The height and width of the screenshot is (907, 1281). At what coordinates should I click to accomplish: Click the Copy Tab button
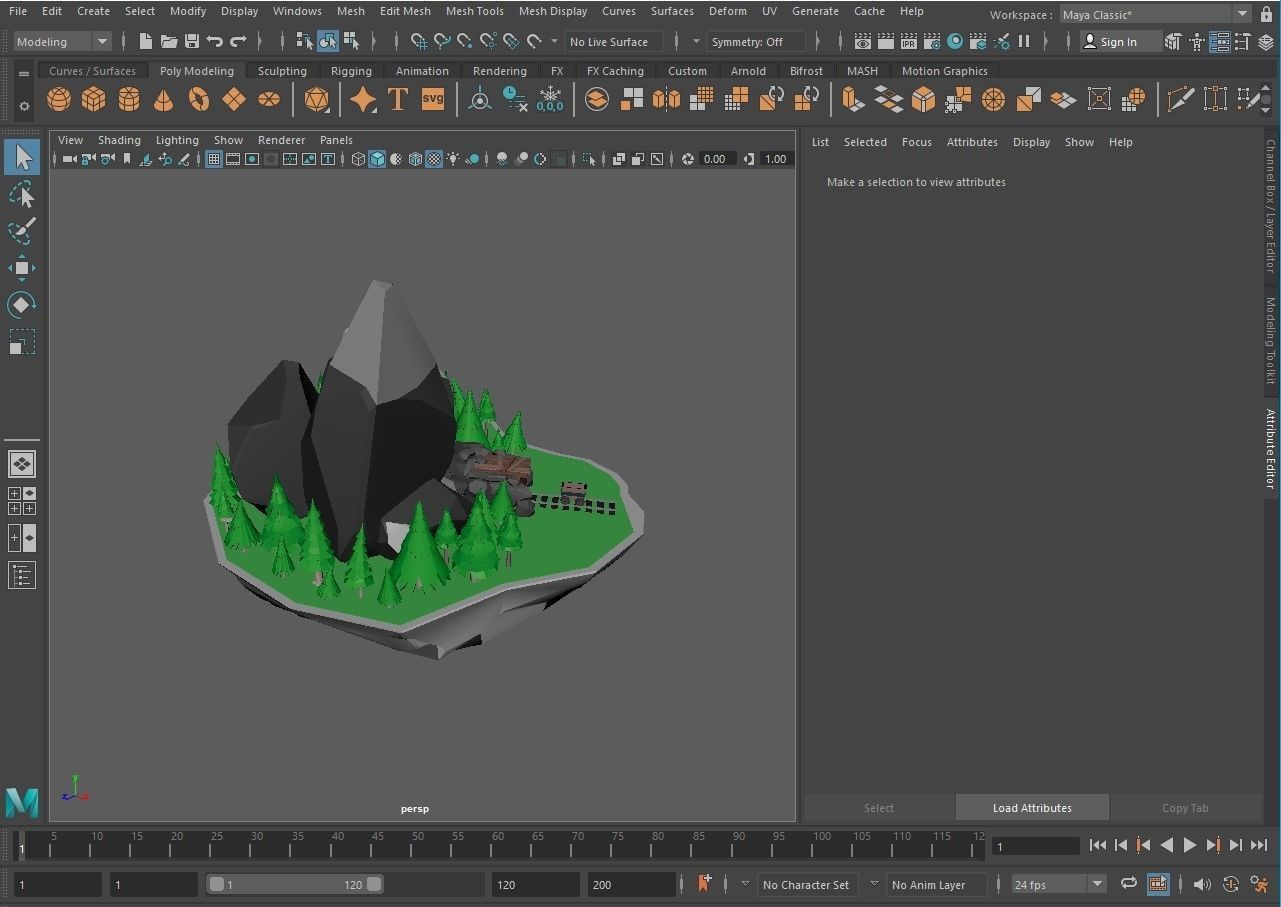coord(1185,808)
